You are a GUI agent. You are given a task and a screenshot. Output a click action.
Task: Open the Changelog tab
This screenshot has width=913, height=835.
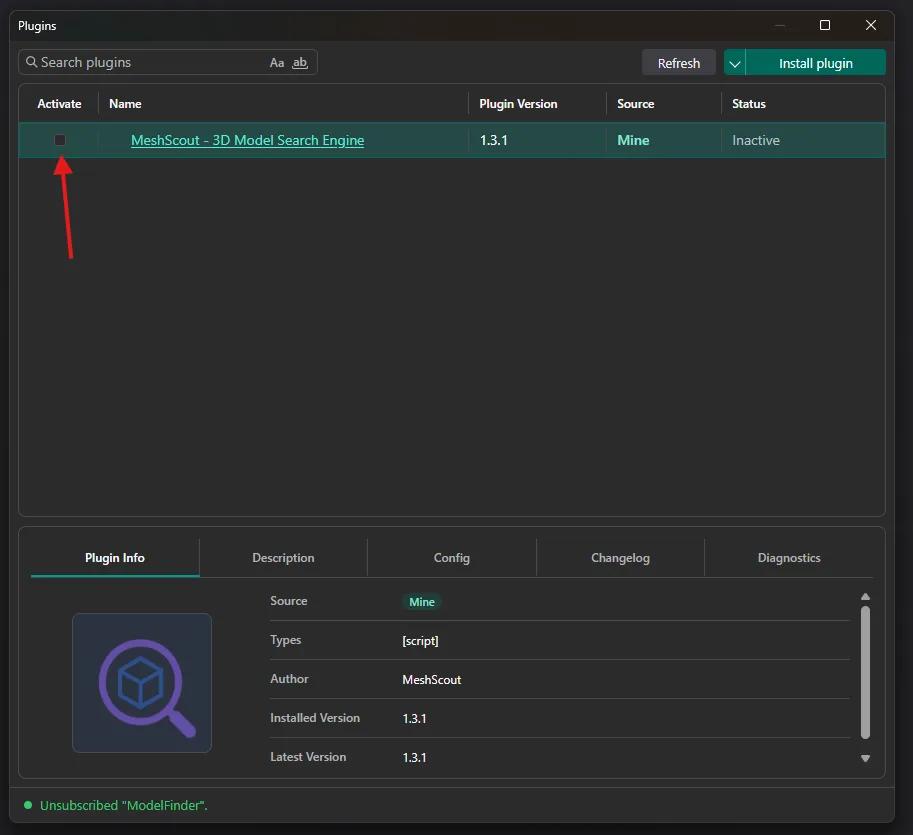620,558
